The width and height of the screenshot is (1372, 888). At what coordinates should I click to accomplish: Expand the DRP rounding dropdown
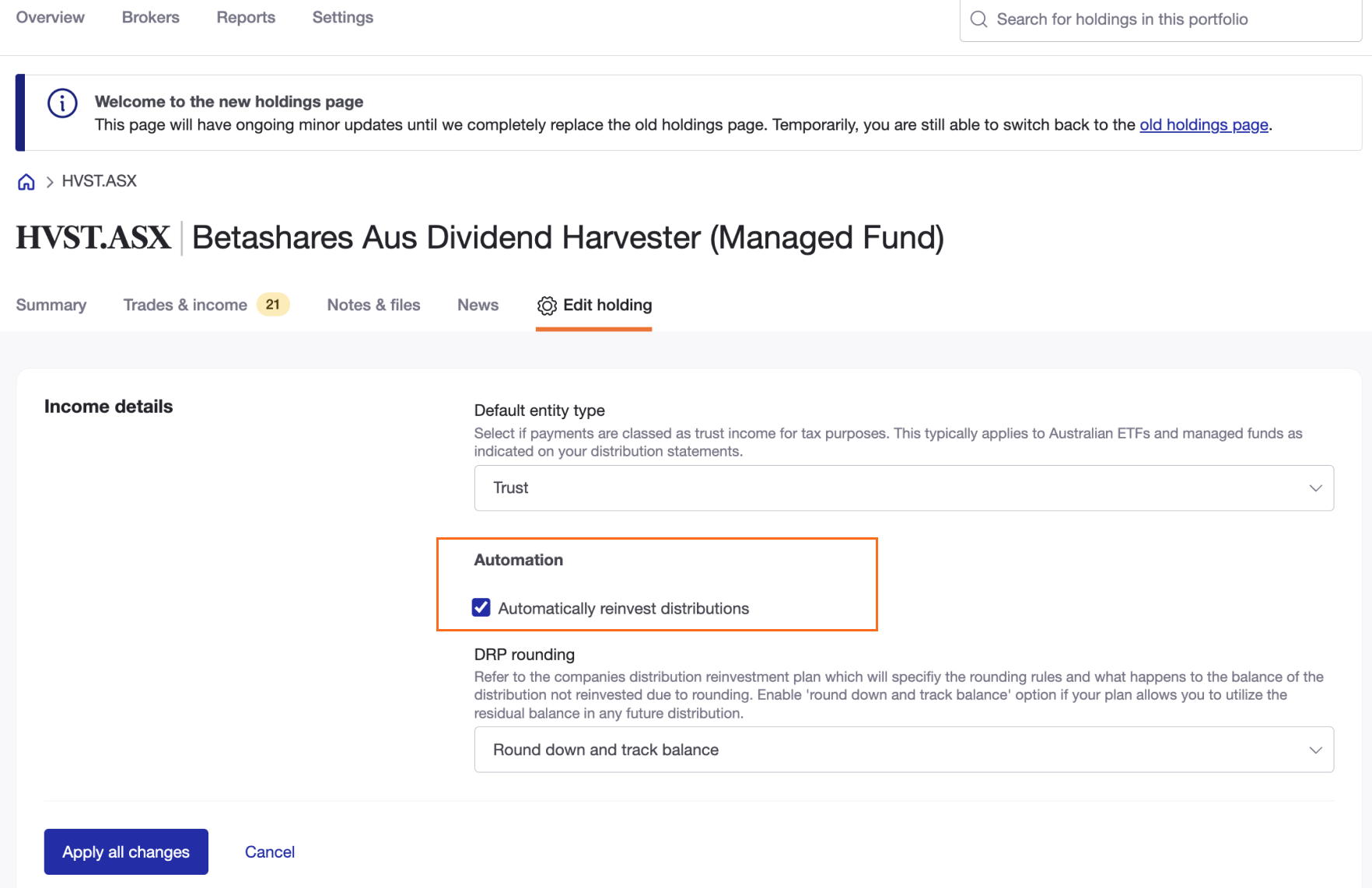pos(904,750)
